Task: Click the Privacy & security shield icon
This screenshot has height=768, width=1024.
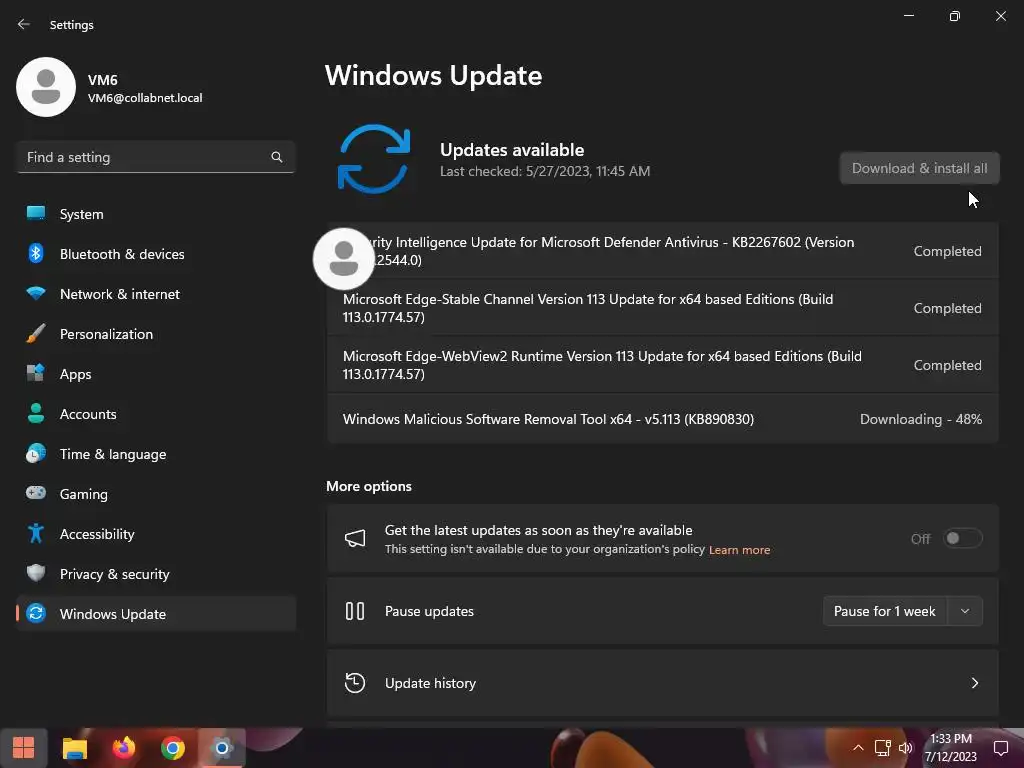Action: coord(36,573)
